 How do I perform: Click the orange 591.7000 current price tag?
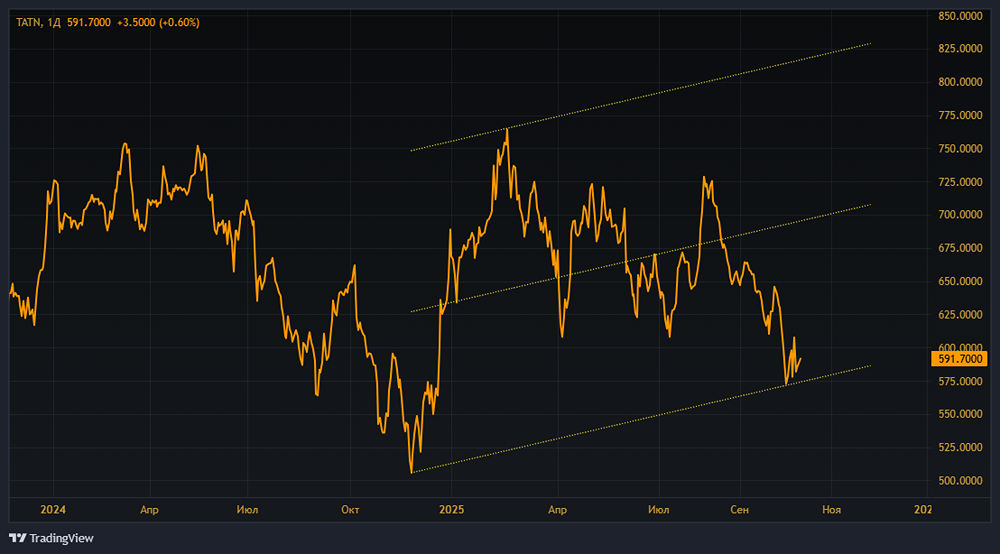click(x=961, y=358)
